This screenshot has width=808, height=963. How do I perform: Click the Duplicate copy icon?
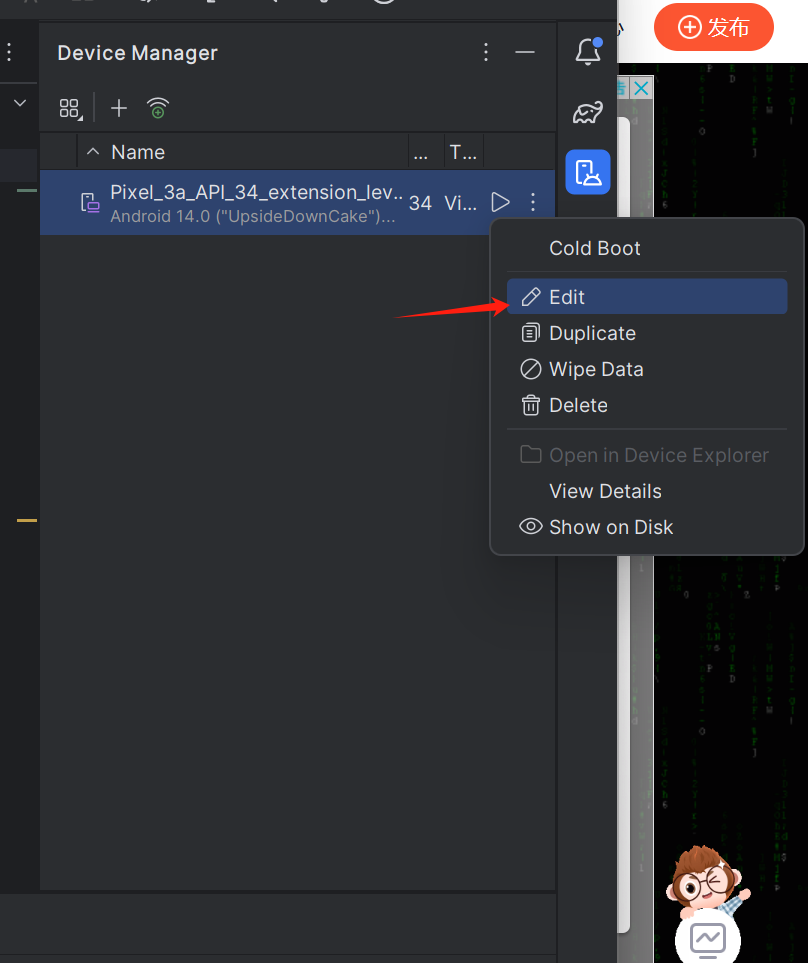pos(530,333)
